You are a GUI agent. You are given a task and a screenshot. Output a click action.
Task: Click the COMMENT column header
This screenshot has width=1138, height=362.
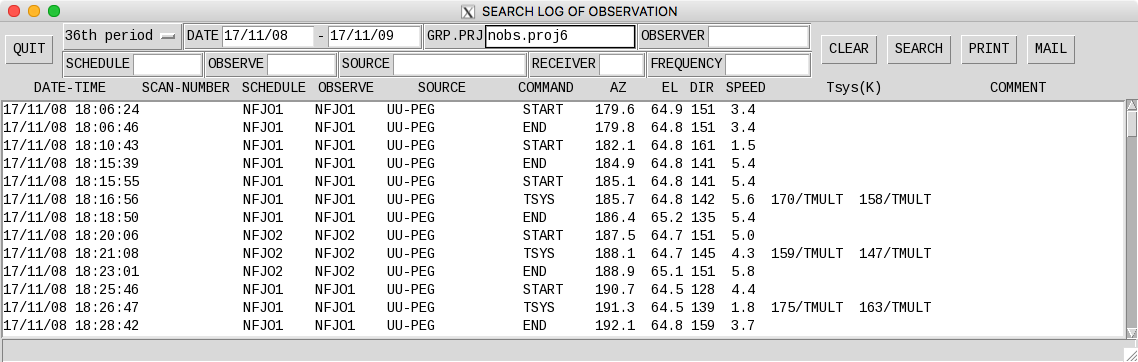click(1018, 88)
